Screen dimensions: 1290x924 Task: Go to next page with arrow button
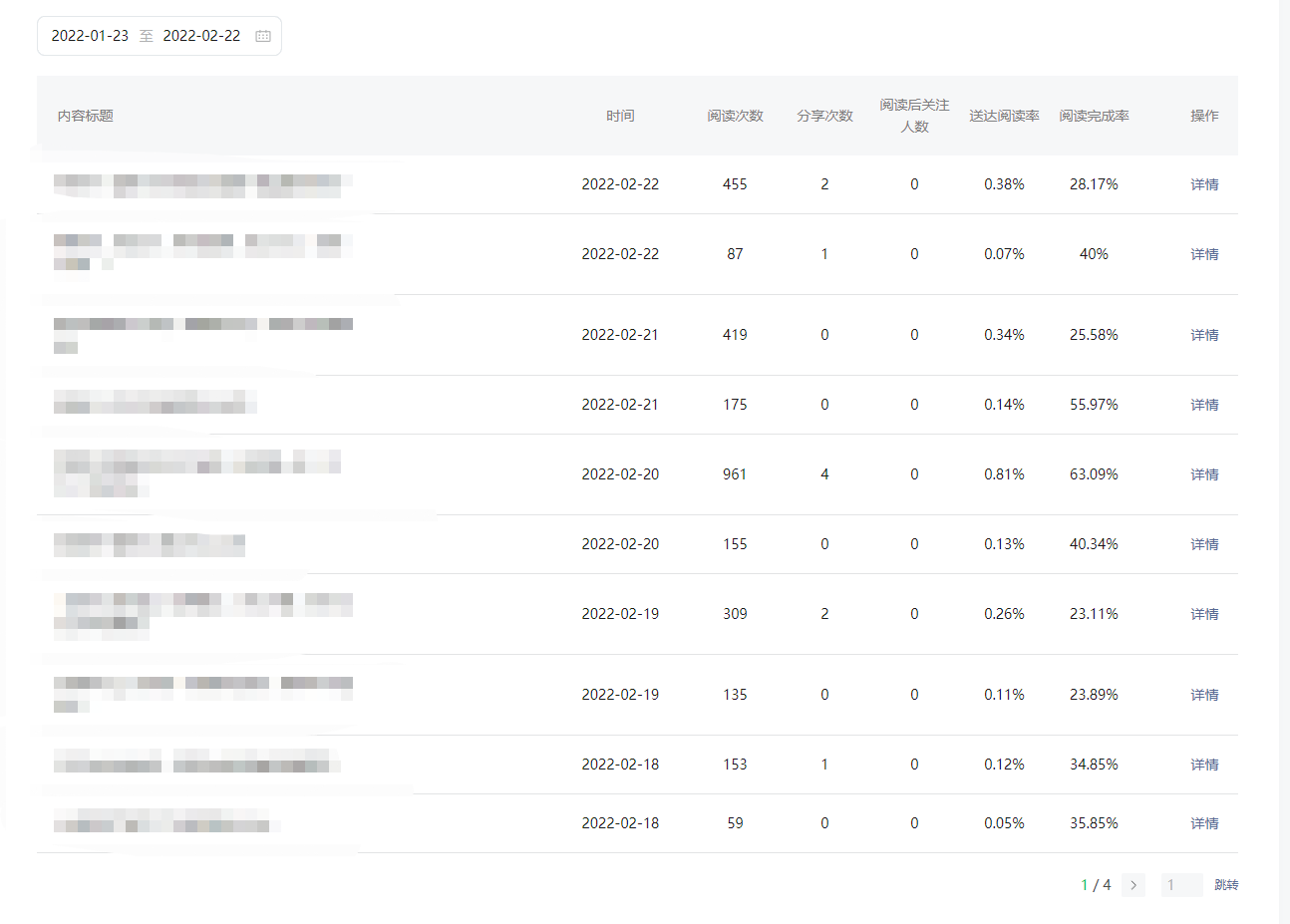tap(1133, 885)
